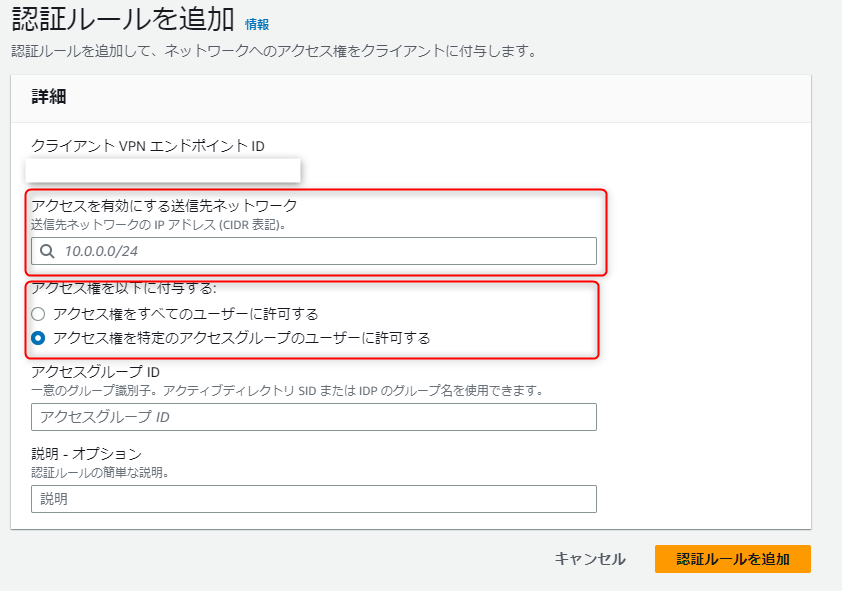842x591 pixels.
Task: Focus the 10.0.0.0/24 destination network field
Action: (x=314, y=251)
